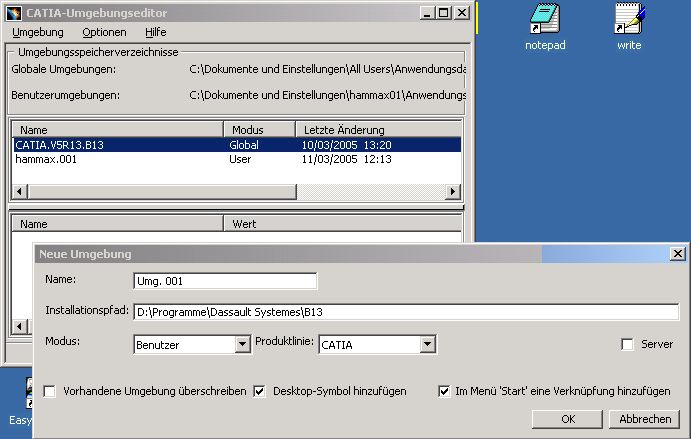Click the Name input field with Umg. 001

pyautogui.click(x=225, y=281)
